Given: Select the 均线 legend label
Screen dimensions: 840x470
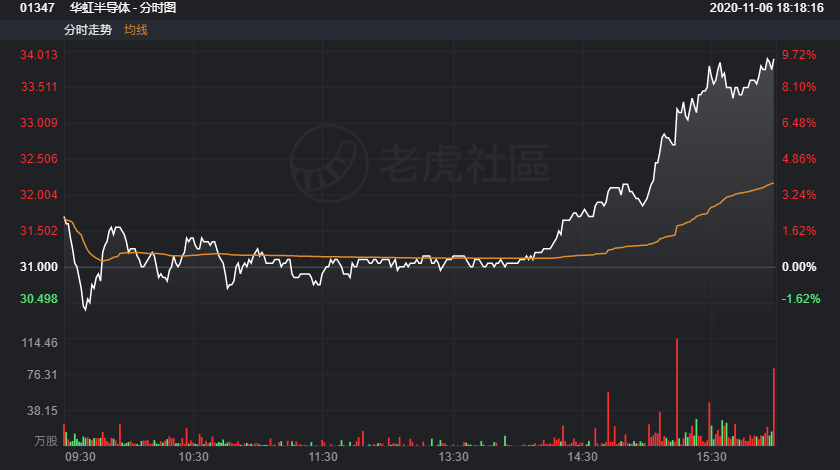Looking at the screenshot, I should [136, 30].
